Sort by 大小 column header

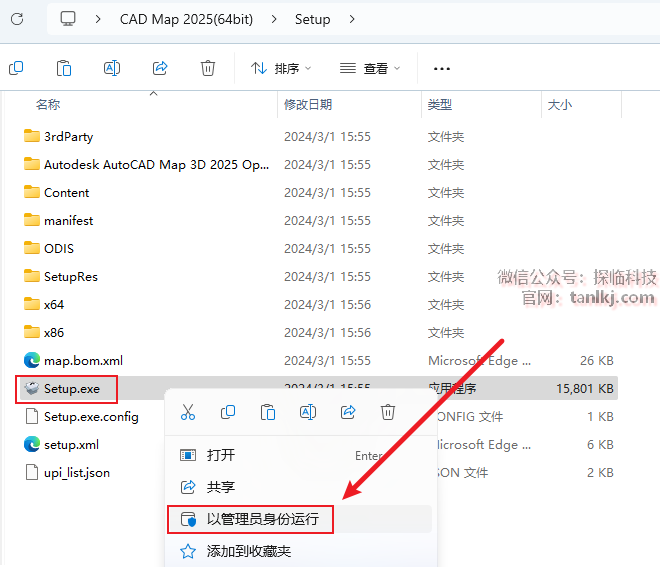(x=559, y=104)
